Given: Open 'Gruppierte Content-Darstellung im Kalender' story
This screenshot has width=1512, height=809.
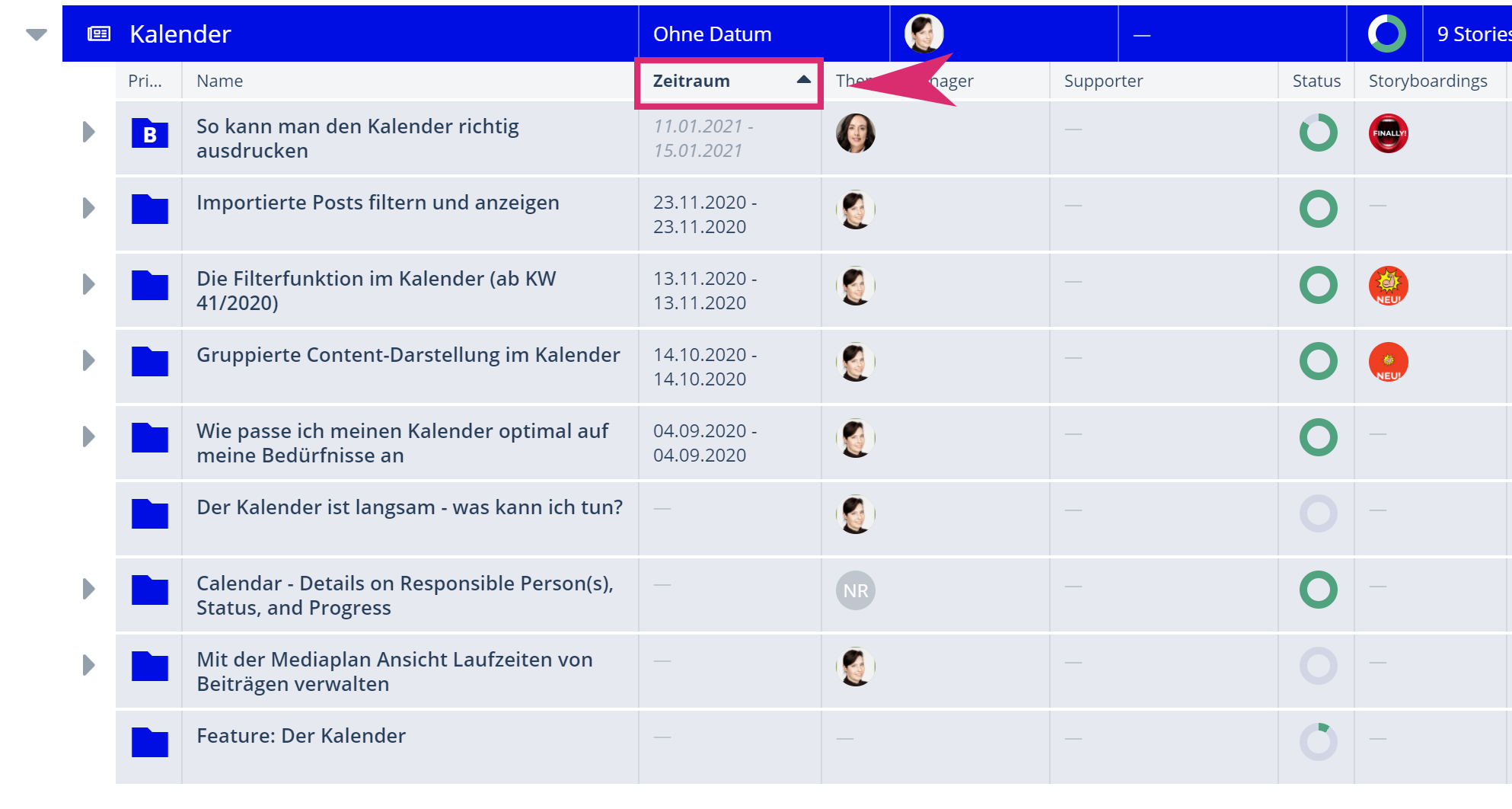Looking at the screenshot, I should 407,355.
